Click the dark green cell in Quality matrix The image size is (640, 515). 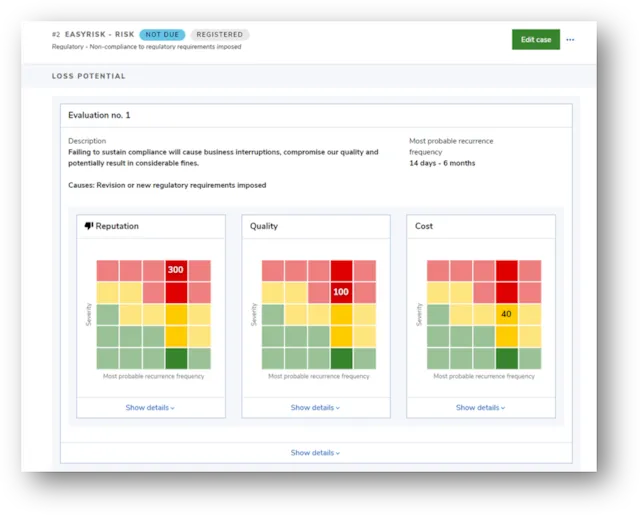point(341,358)
